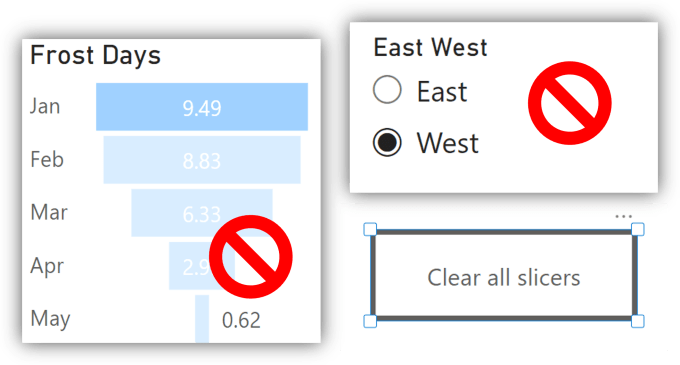Select the East radio button
This screenshot has height=365, width=680.
point(387,90)
